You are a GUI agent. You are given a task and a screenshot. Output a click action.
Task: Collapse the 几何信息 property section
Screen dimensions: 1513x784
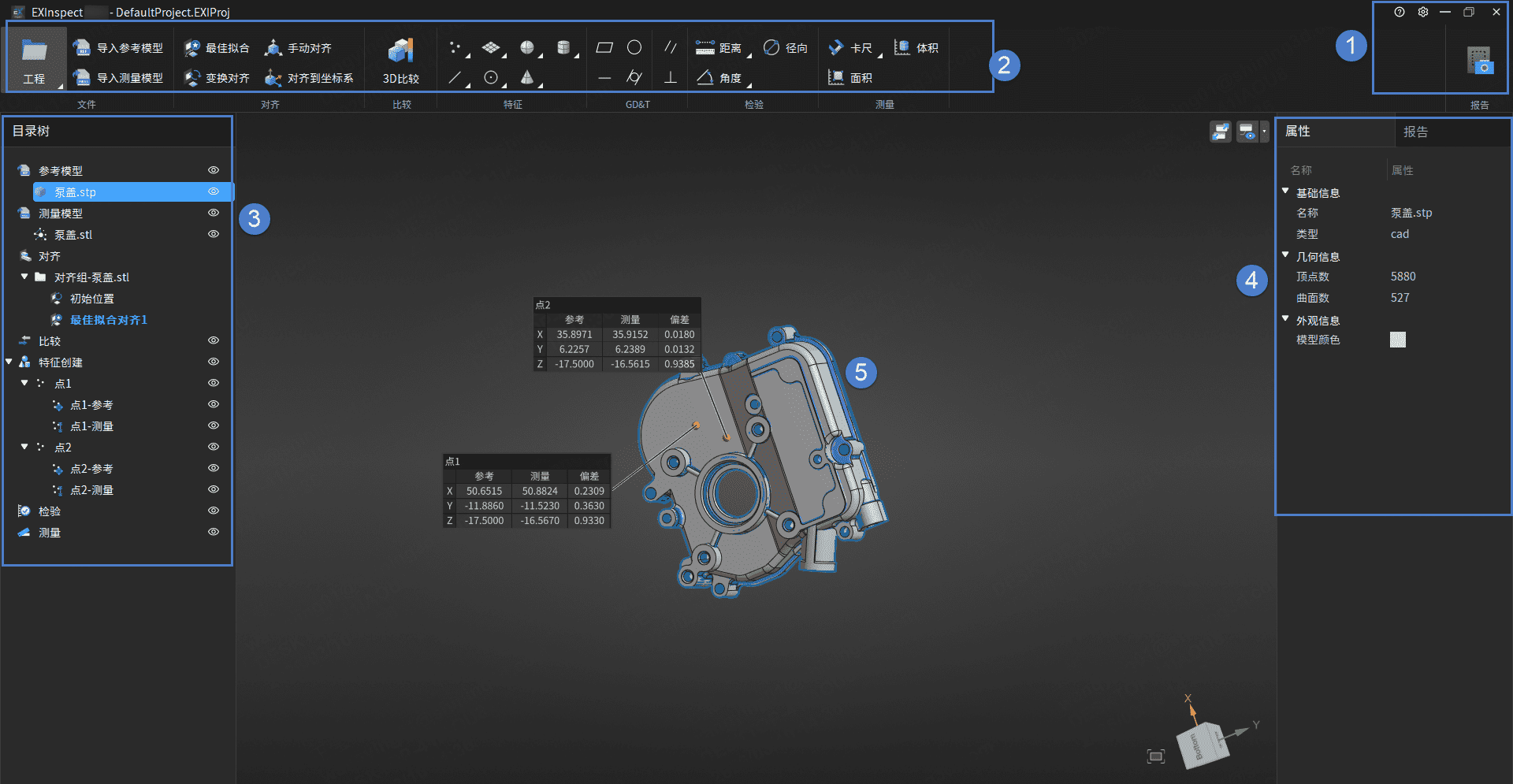coord(1285,255)
